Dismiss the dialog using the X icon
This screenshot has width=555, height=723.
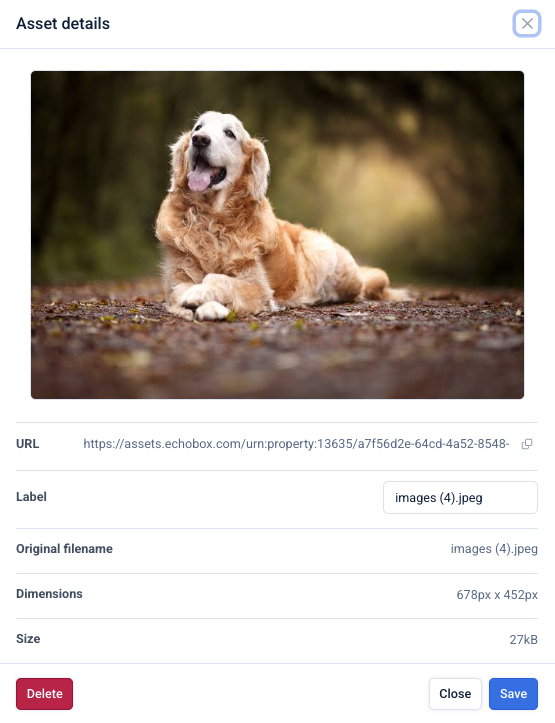tap(527, 24)
